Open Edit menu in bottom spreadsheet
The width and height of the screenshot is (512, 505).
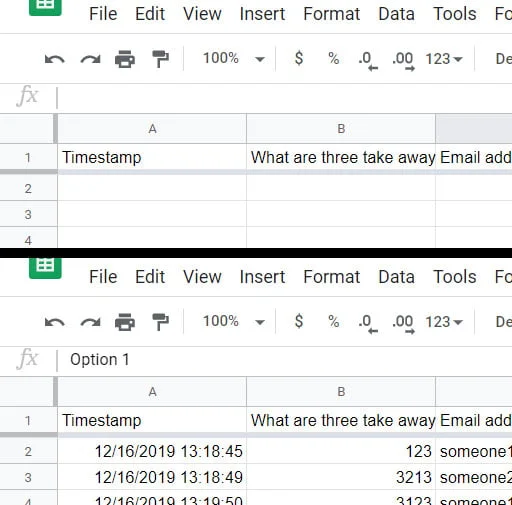coord(150,277)
